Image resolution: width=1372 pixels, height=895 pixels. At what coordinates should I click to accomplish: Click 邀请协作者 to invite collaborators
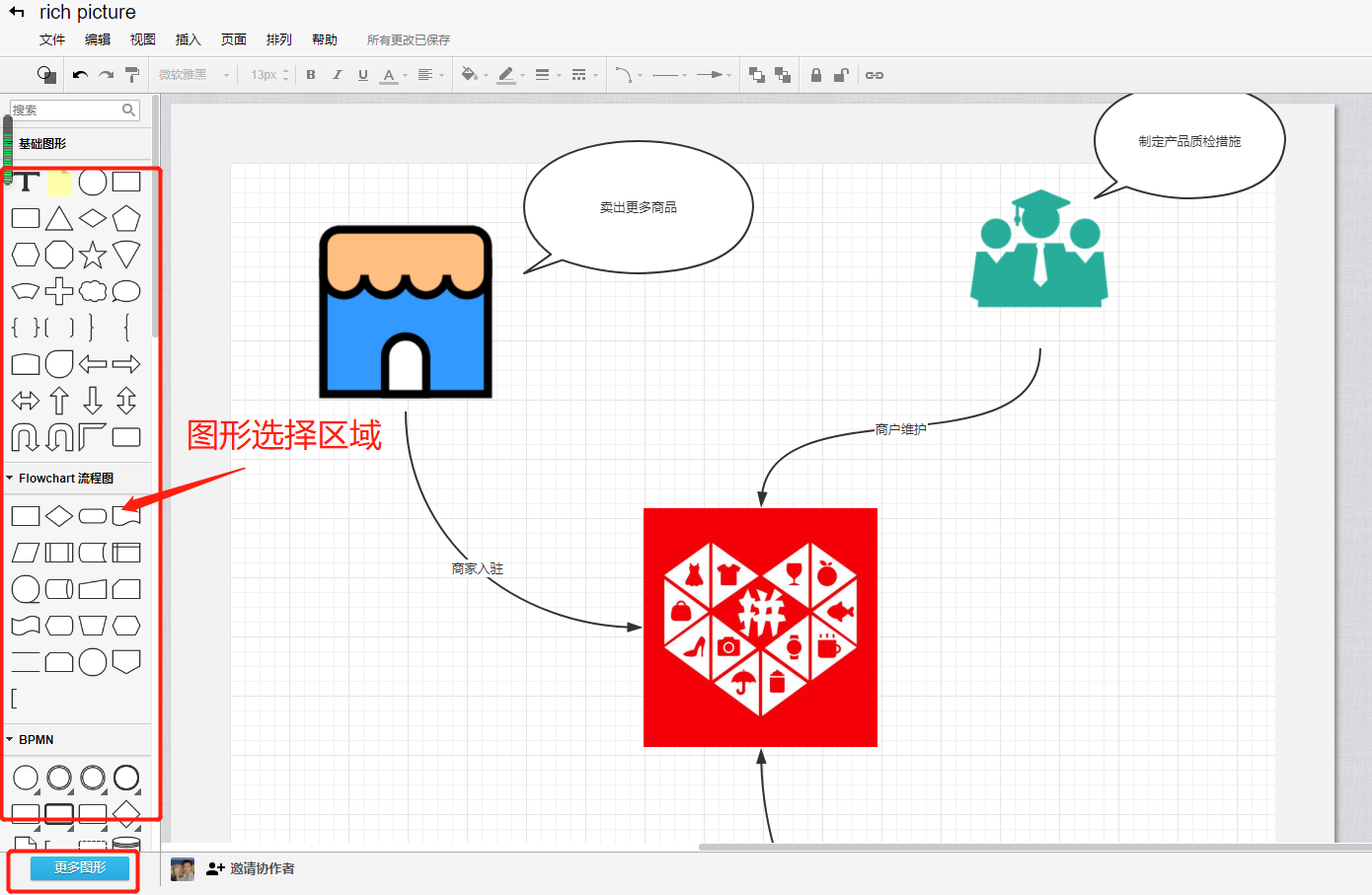click(251, 868)
